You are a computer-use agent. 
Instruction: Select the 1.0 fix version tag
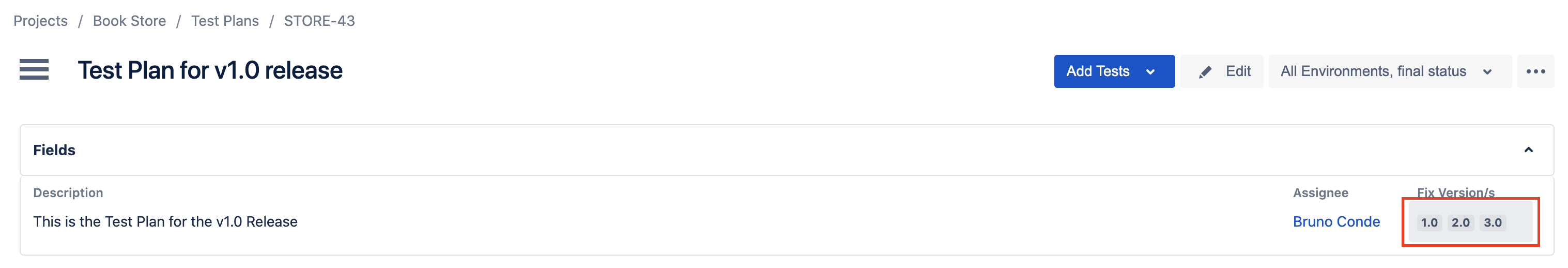[1428, 222]
